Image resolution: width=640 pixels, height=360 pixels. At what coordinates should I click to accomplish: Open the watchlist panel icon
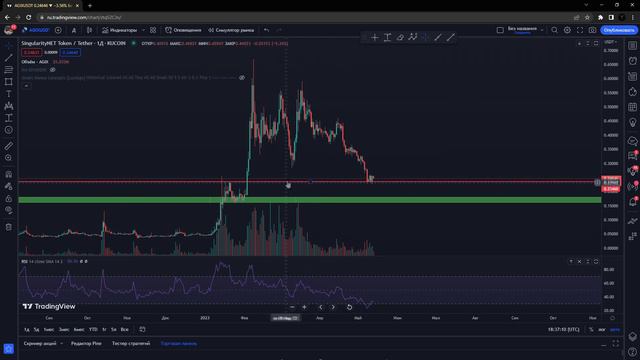[633, 46]
